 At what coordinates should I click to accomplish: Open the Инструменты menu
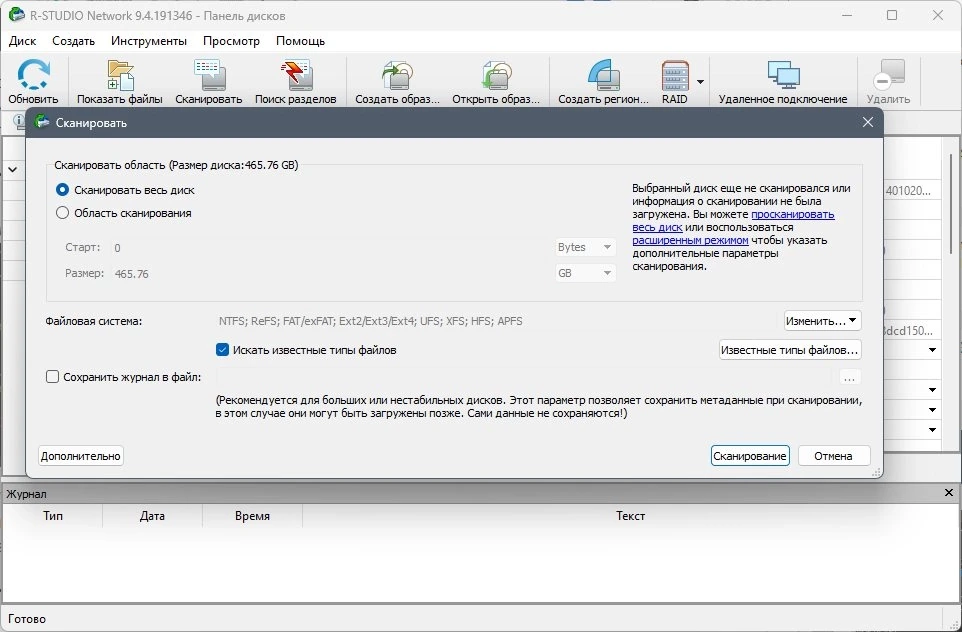pyautogui.click(x=149, y=41)
